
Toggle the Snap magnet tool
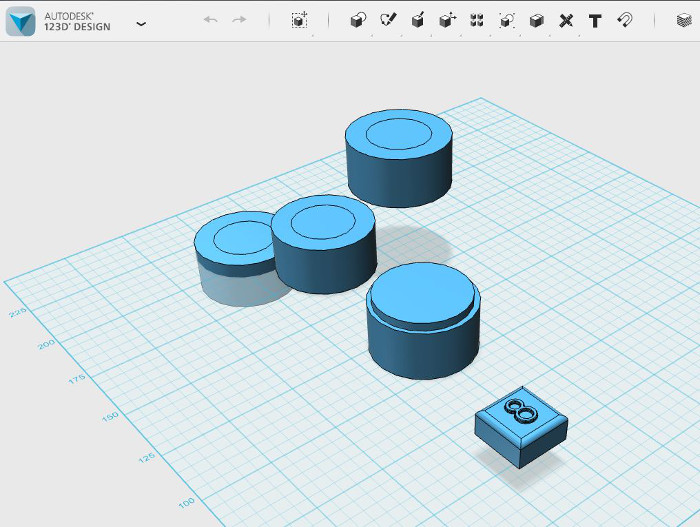coord(625,21)
